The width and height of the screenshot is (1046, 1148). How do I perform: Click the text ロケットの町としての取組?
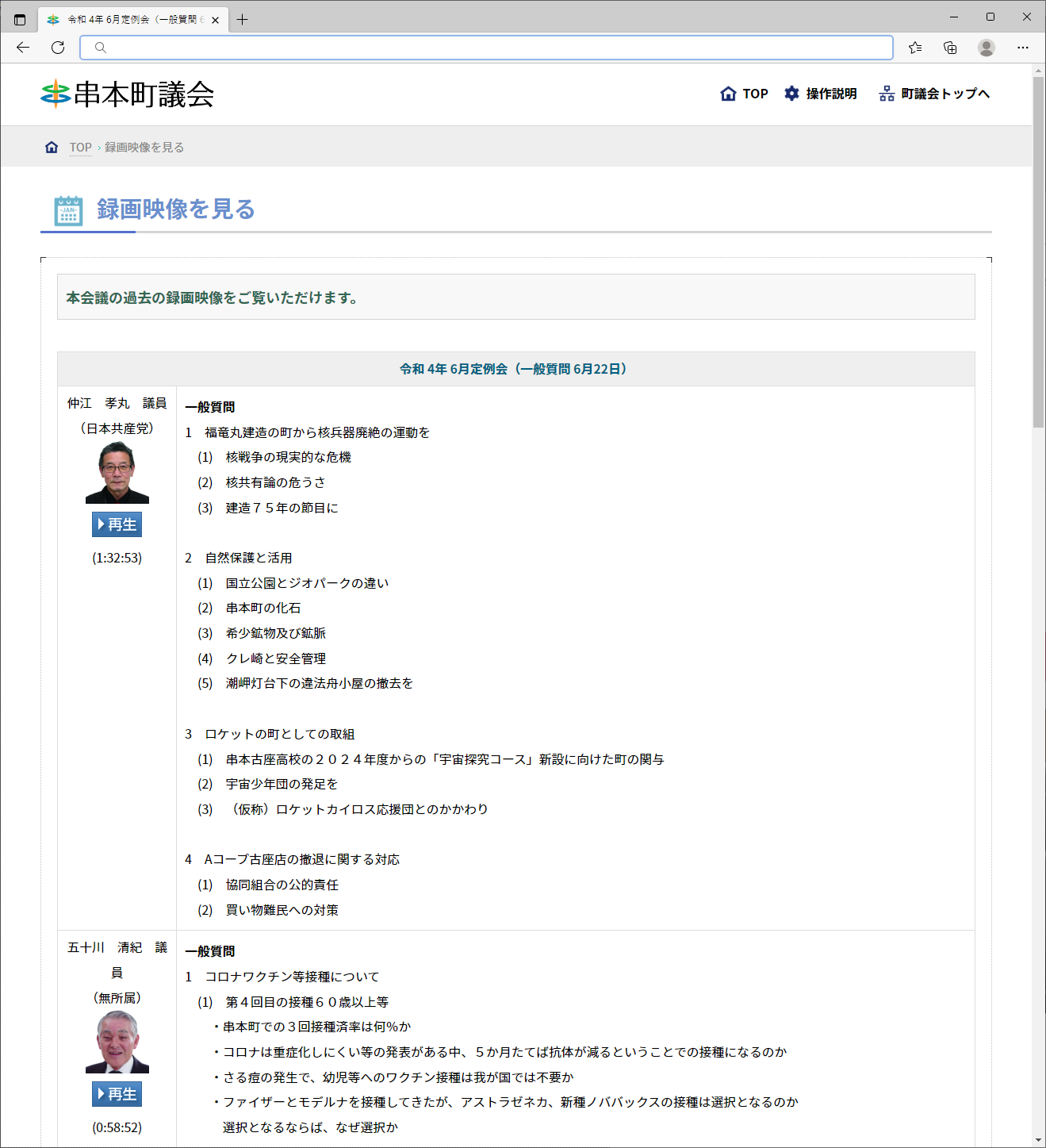pos(280,734)
